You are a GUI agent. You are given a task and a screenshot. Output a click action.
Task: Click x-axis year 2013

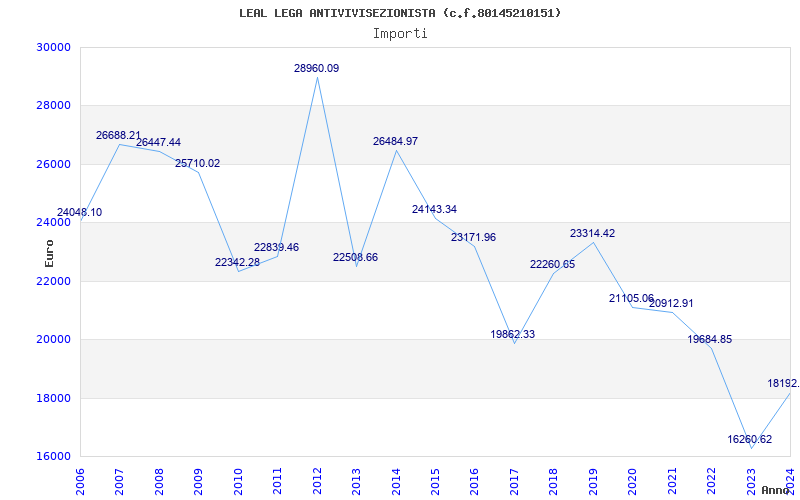tap(356, 481)
